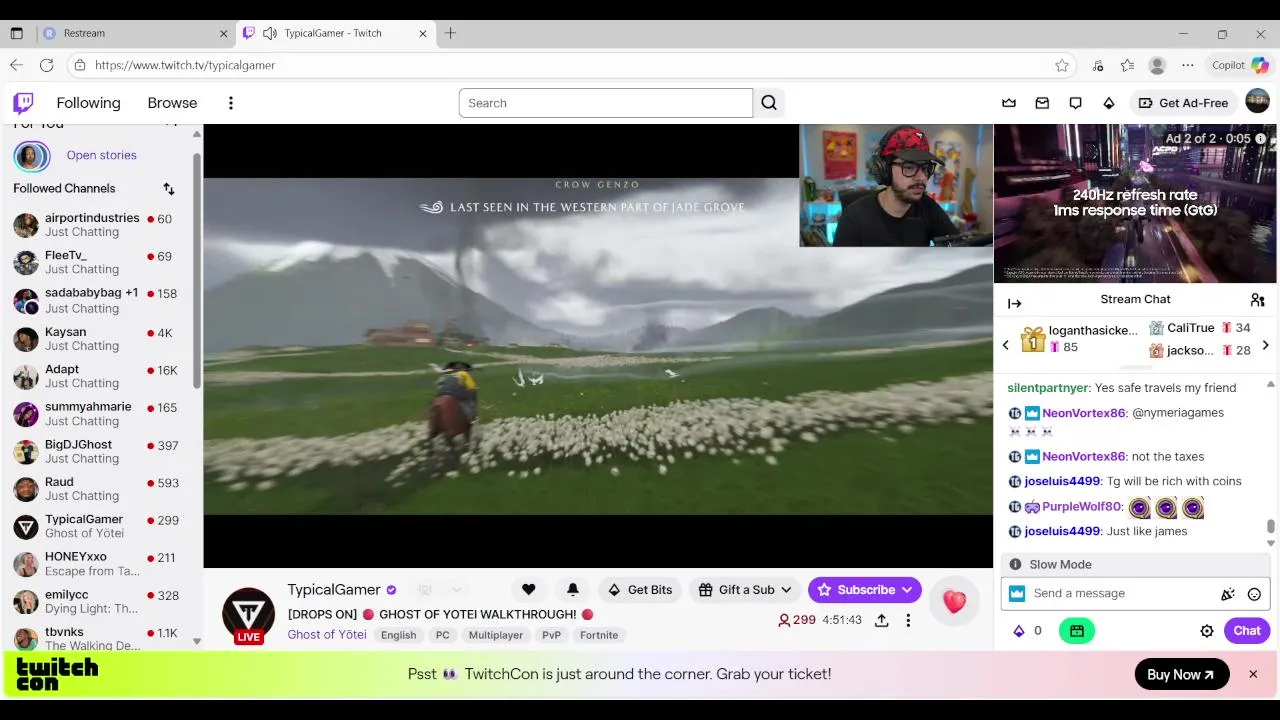Image resolution: width=1280 pixels, height=720 pixels.
Task: Open the whispers chat bubble icon
Action: (1076, 103)
